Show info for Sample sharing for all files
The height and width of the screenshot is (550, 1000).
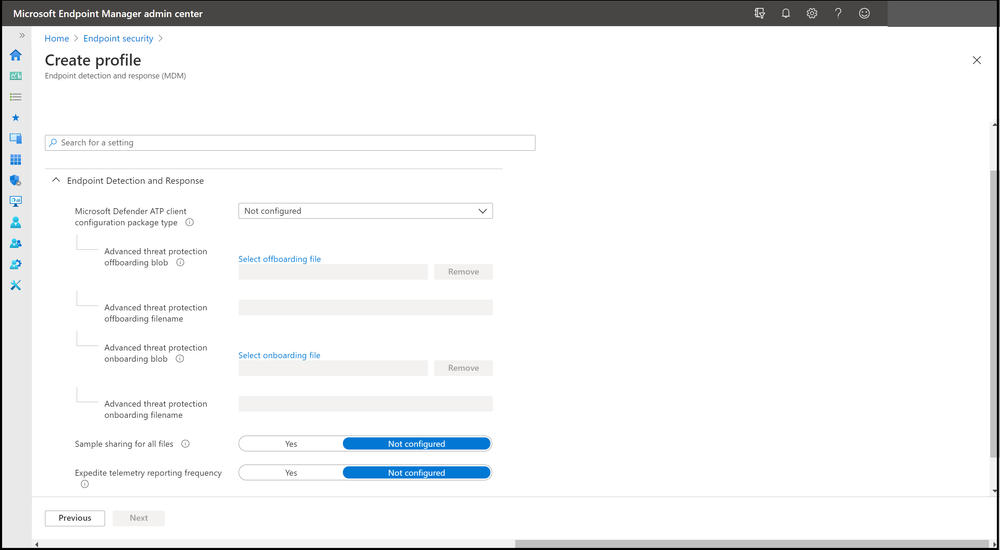pos(186,443)
